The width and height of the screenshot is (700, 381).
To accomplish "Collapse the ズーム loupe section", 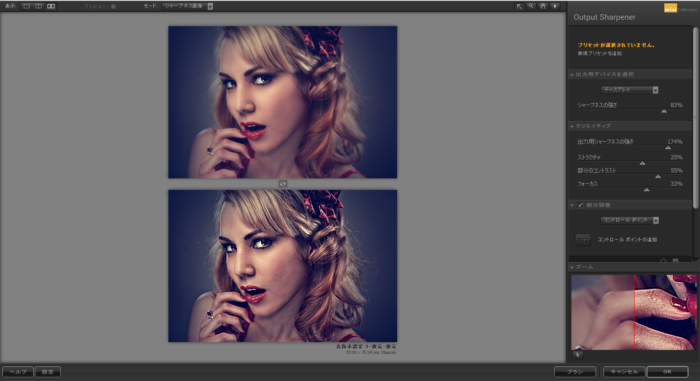I will point(572,267).
